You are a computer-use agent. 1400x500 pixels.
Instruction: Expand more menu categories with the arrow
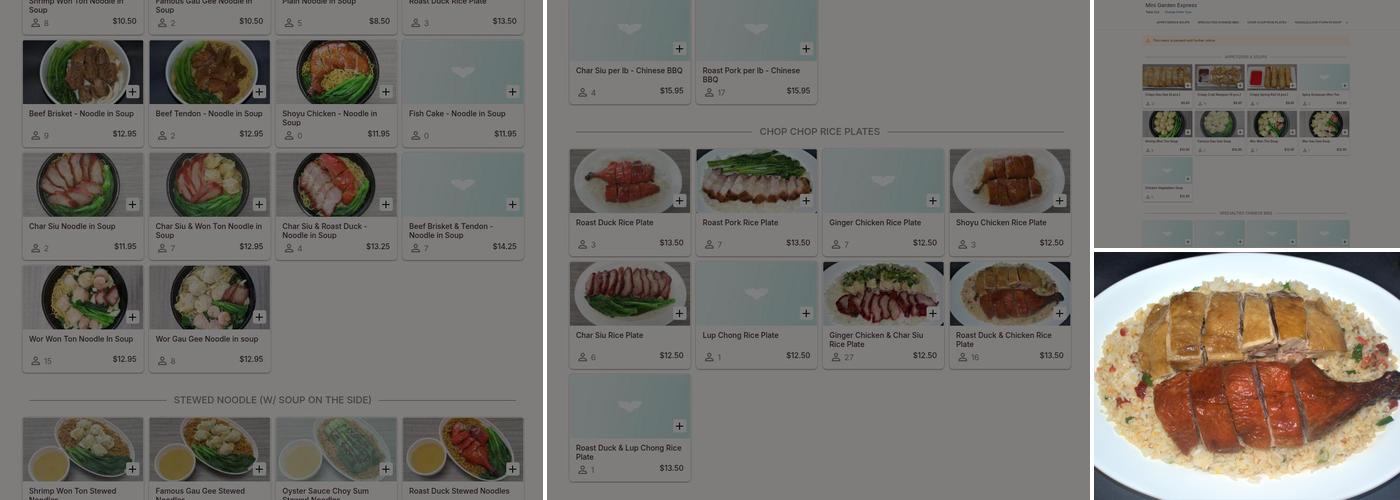[x=1346, y=21]
